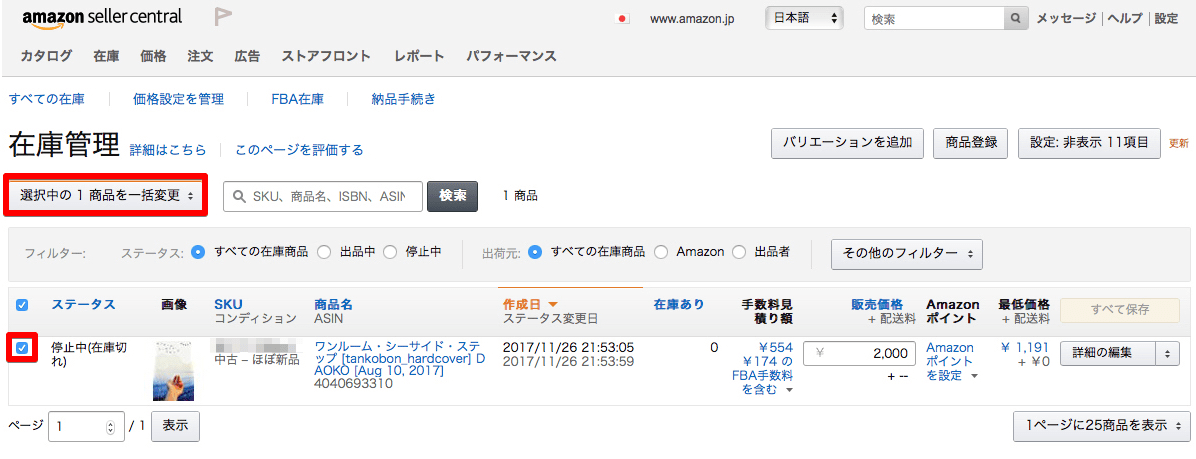Toggle the checkbox for 停止中 row
The image size is (1196, 459).
pyautogui.click(x=22, y=348)
